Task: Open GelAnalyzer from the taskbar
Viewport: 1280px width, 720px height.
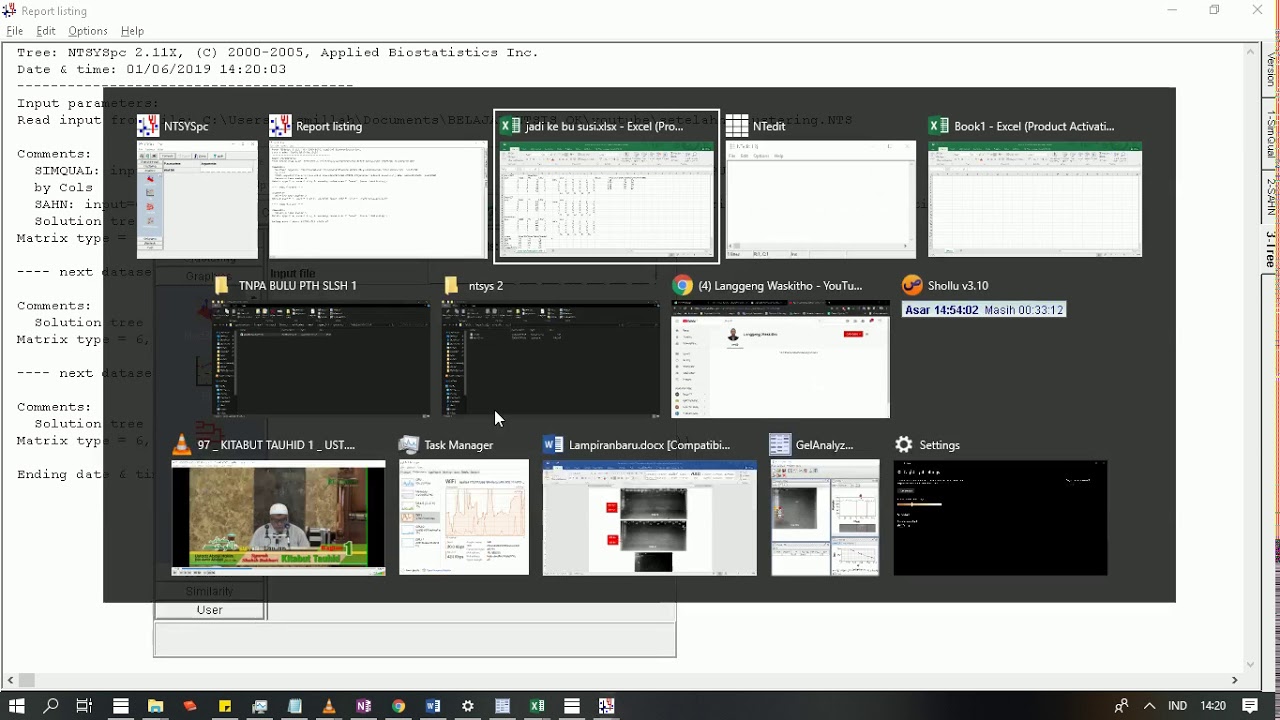Action: click(x=503, y=706)
